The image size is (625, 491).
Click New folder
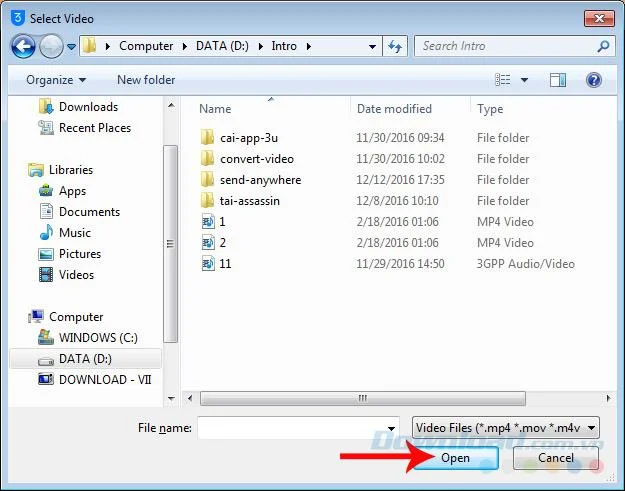[146, 80]
